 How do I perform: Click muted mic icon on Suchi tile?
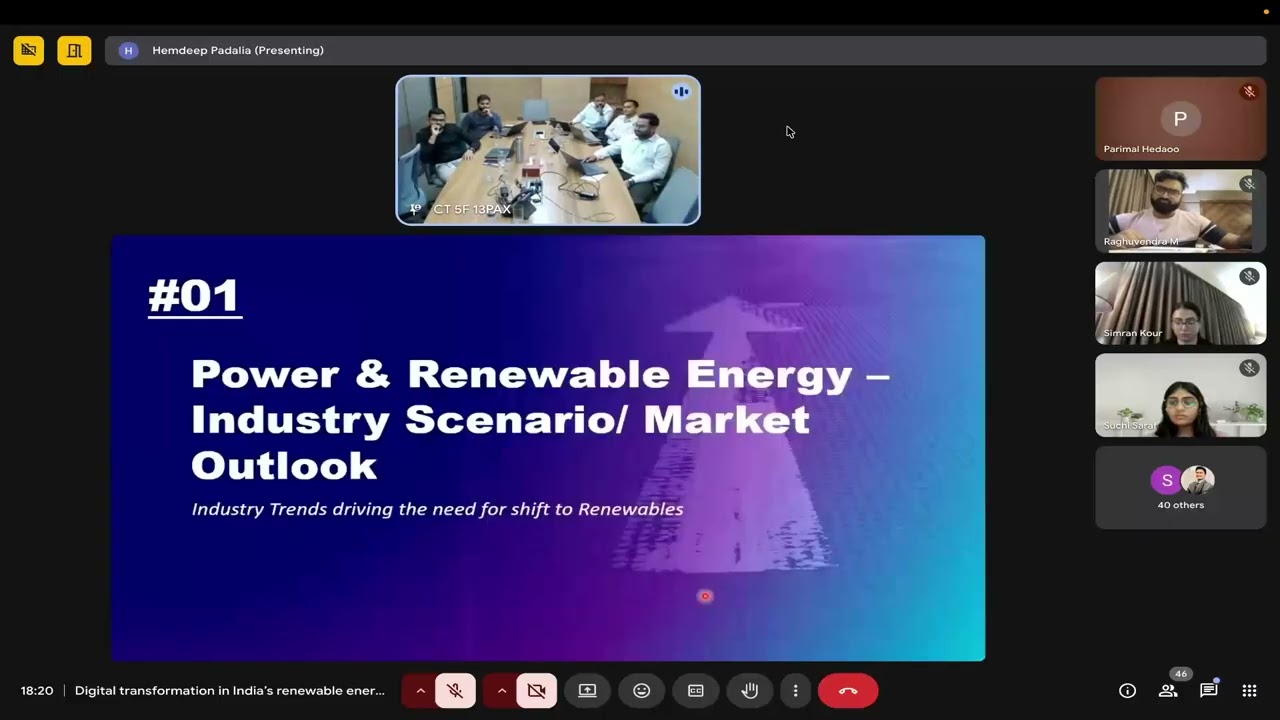pos(1249,368)
